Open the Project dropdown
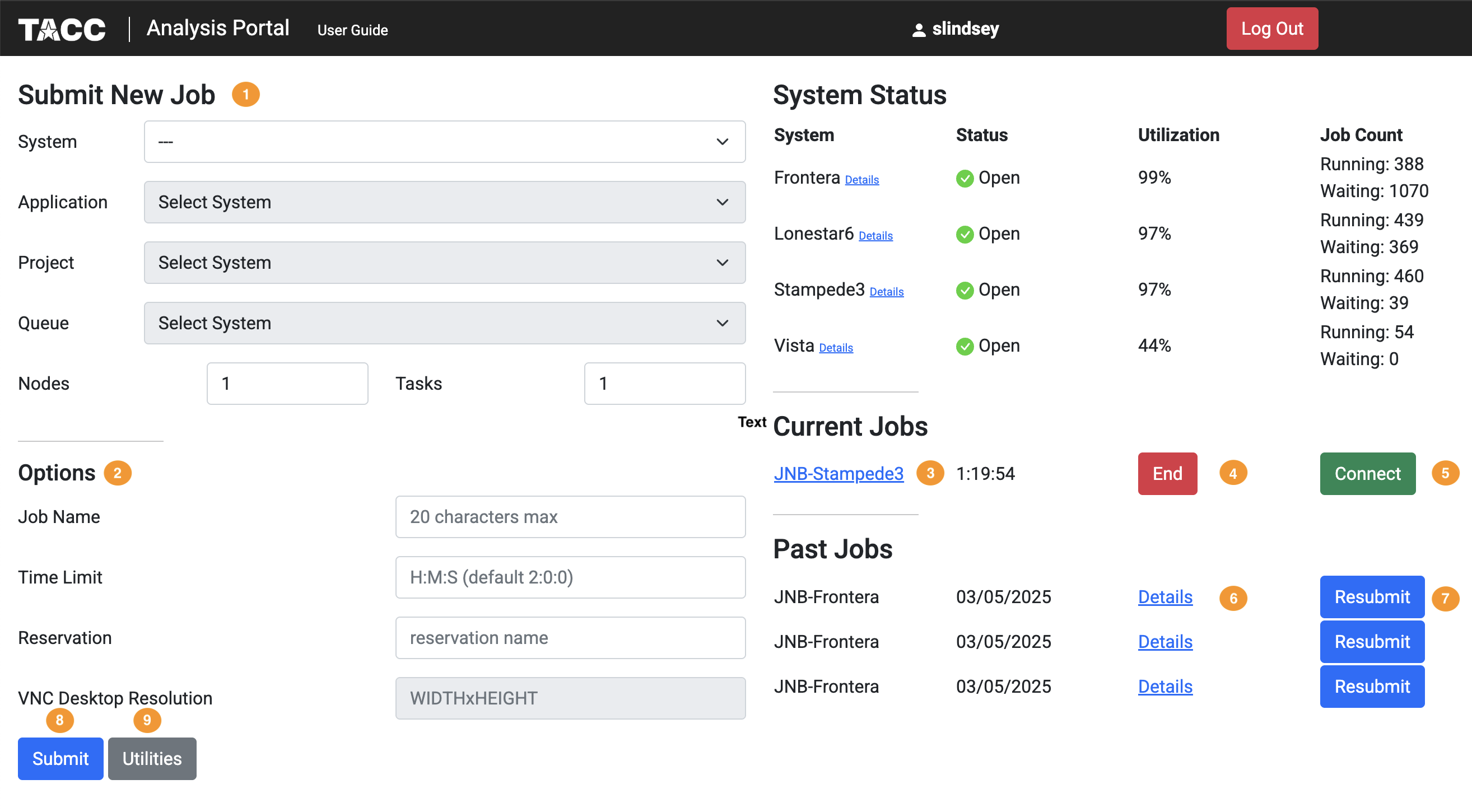1472x812 pixels. (445, 263)
